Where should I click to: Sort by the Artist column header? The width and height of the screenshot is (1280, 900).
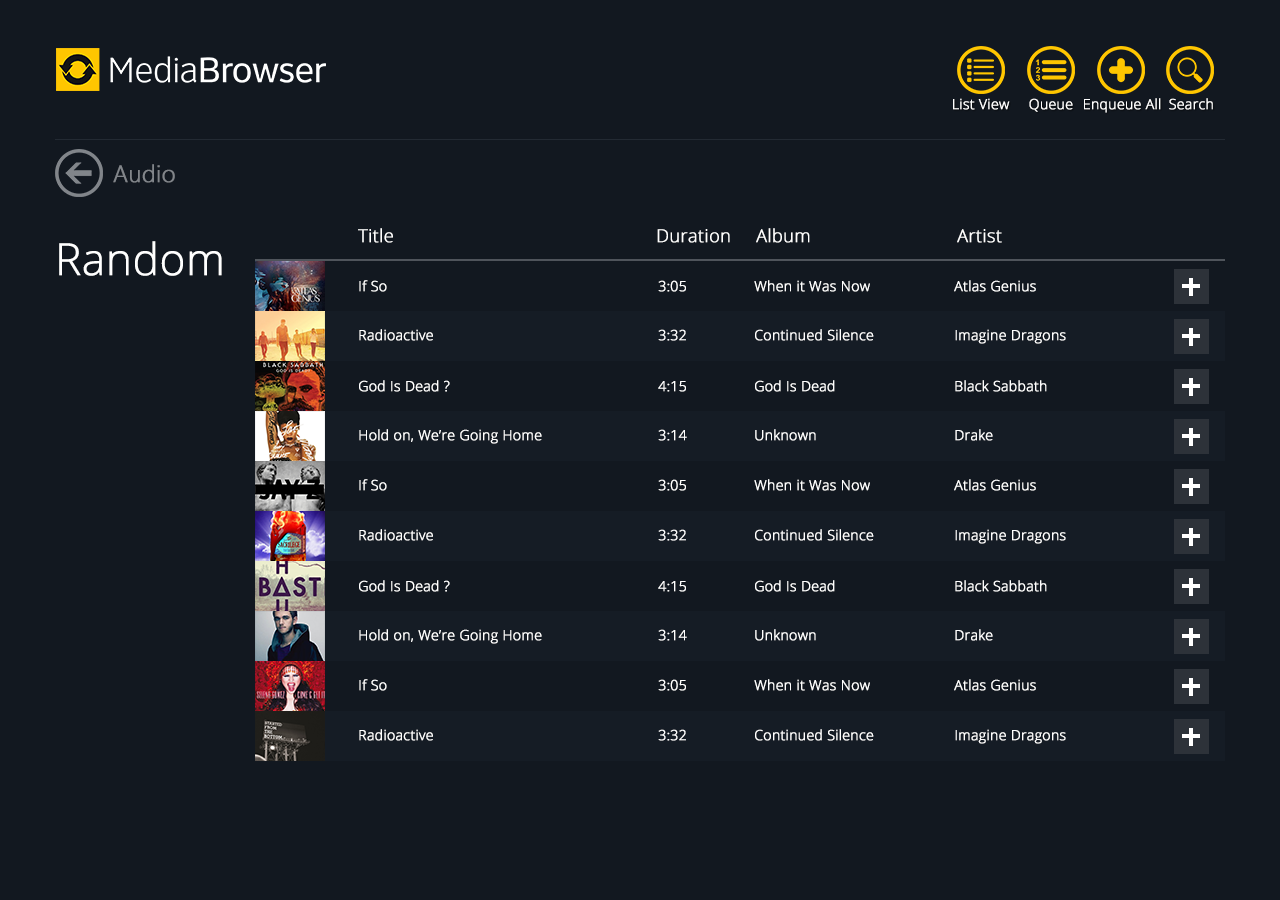pos(979,236)
